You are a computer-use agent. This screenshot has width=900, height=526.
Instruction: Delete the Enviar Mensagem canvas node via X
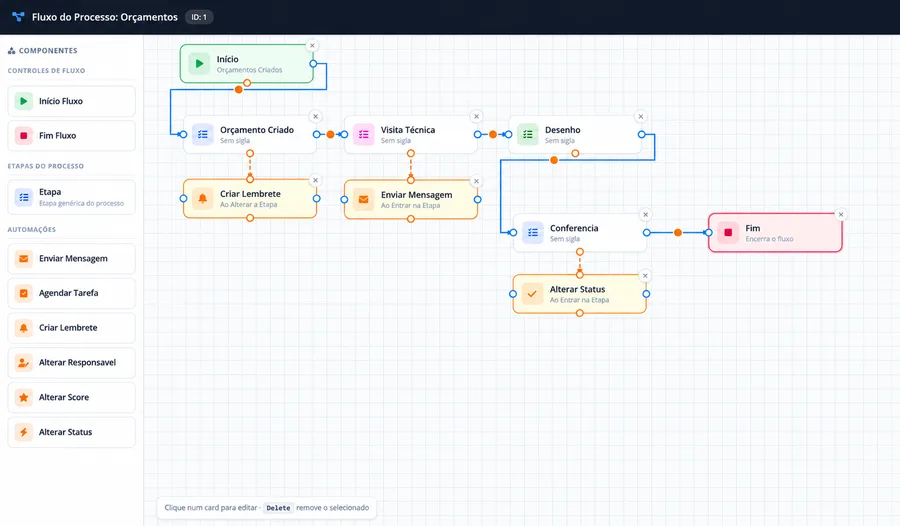(x=476, y=181)
